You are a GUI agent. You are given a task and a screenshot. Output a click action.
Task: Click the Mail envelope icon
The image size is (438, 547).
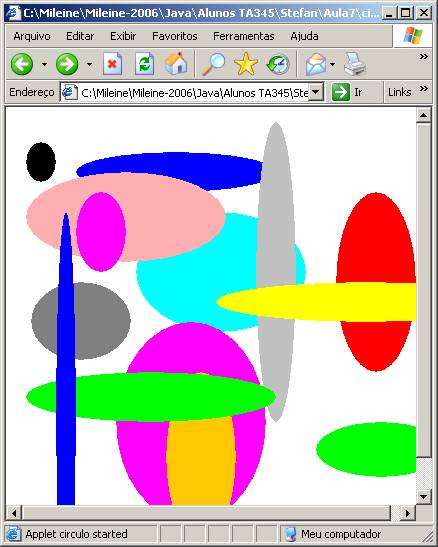click(316, 64)
